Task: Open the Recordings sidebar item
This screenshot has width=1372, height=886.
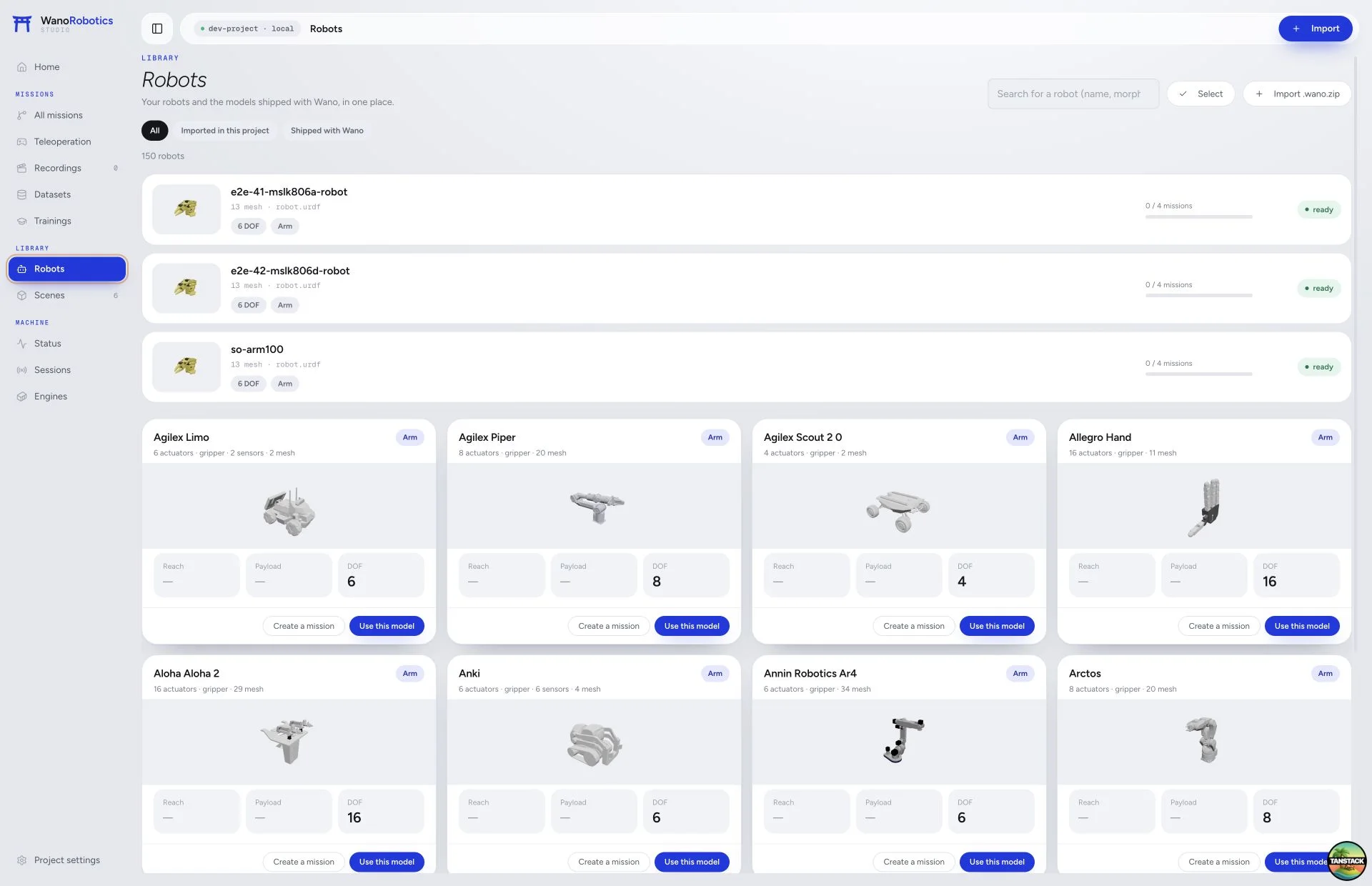Action: coord(67,168)
